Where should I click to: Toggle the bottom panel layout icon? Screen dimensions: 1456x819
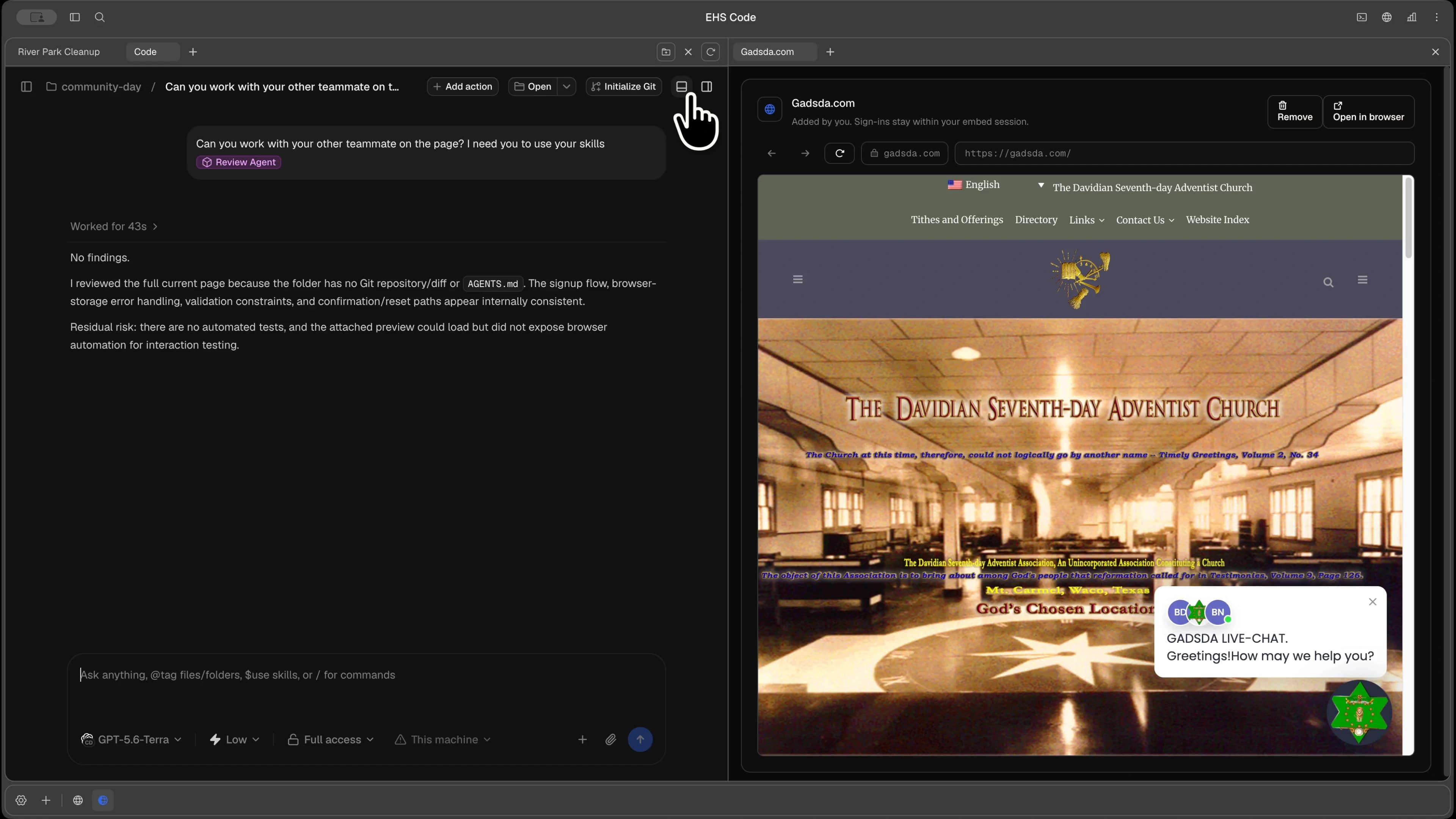(681, 86)
